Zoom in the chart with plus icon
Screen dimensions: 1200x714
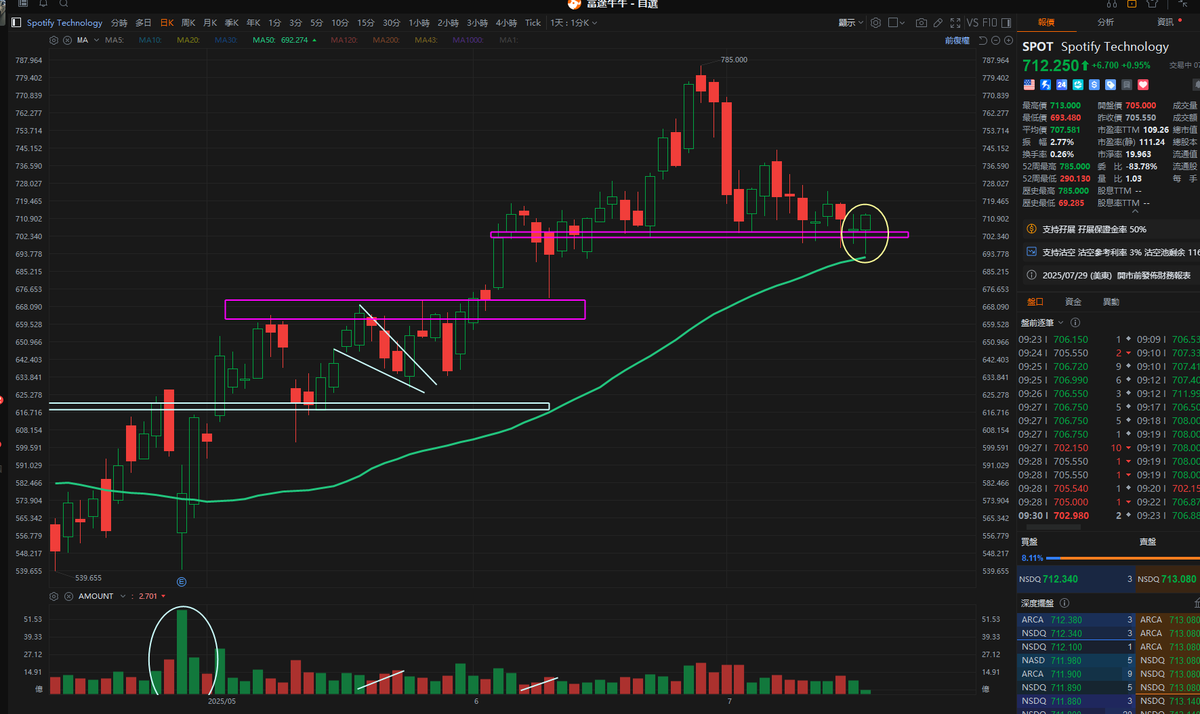1008,40
